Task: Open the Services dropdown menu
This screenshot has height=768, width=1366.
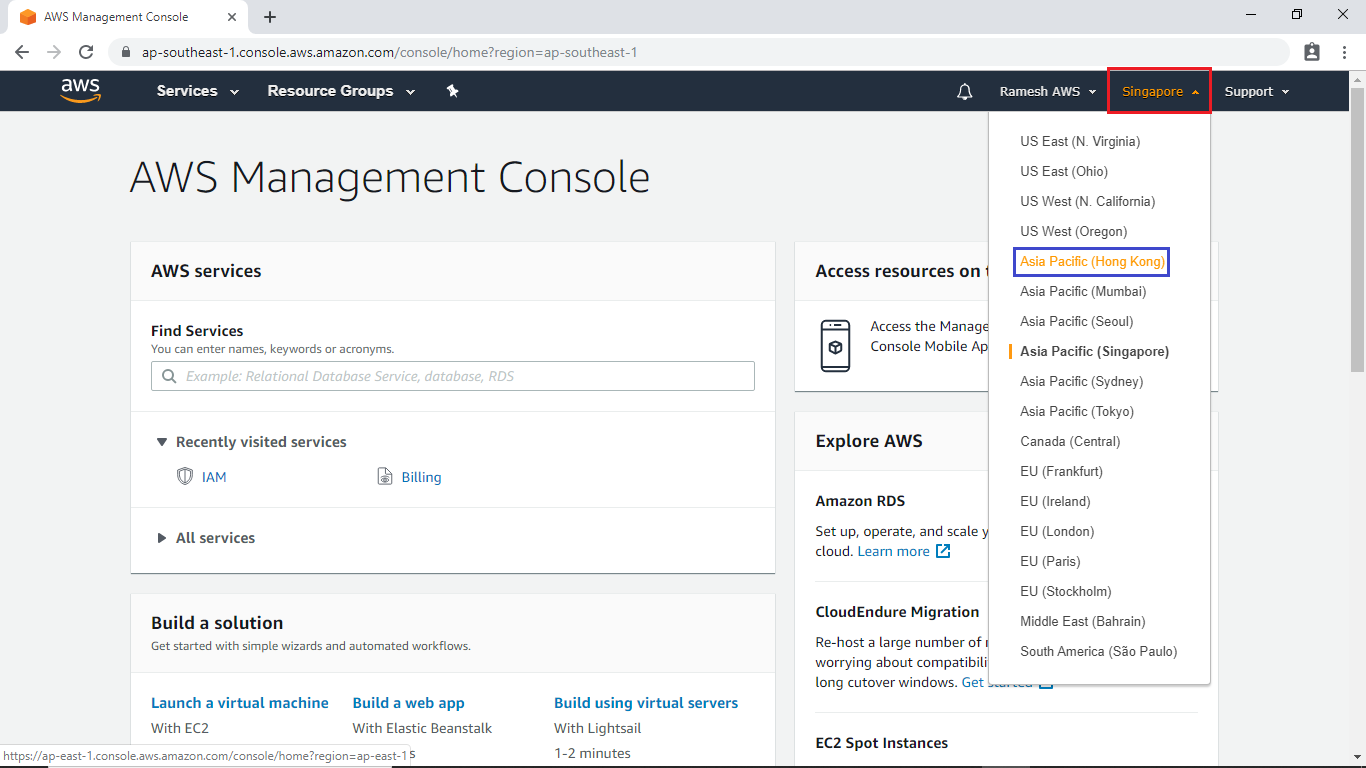Action: pos(198,91)
